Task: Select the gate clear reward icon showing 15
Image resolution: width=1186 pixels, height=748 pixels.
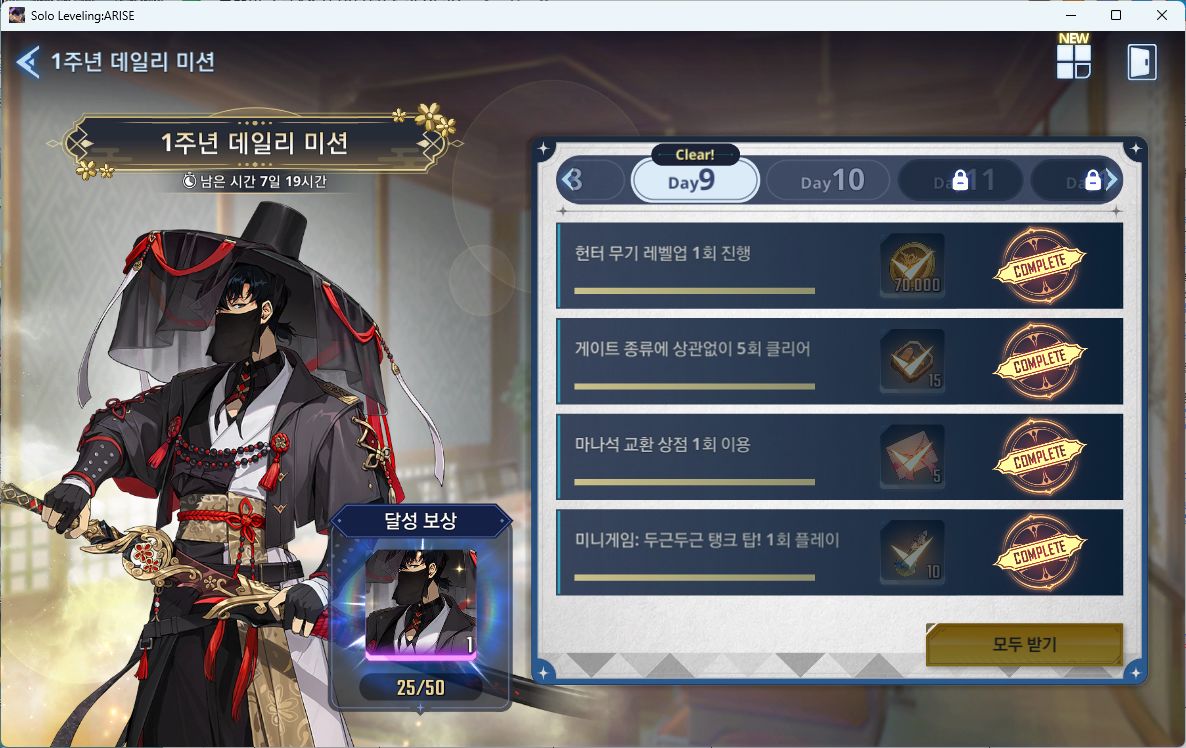Action: click(913, 361)
